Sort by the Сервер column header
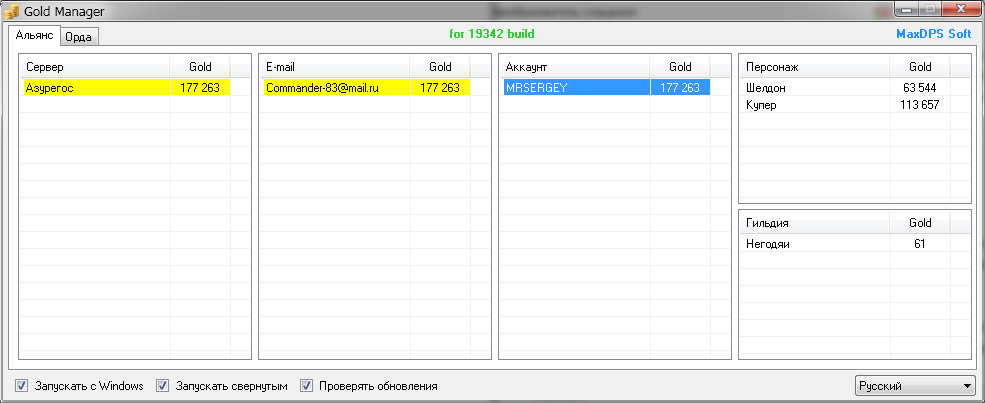The width and height of the screenshot is (985, 403). click(x=96, y=67)
